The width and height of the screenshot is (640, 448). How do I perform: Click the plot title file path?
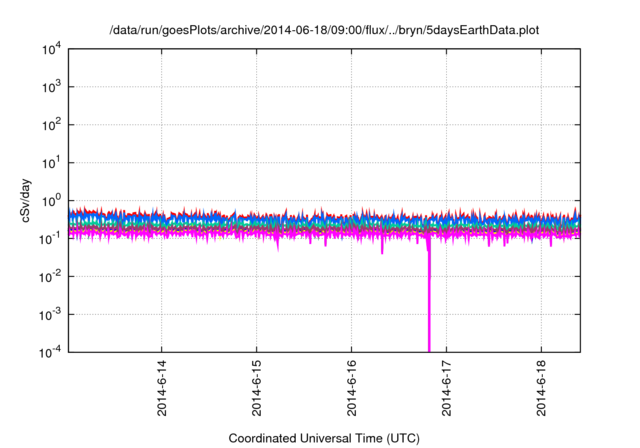324,30
